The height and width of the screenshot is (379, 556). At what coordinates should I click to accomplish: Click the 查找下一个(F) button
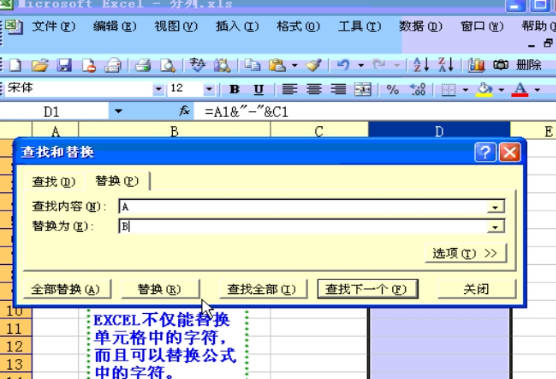(x=367, y=289)
